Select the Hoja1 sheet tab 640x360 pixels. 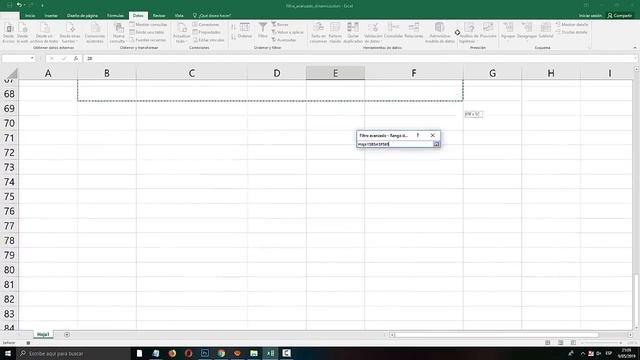pyautogui.click(x=43, y=334)
